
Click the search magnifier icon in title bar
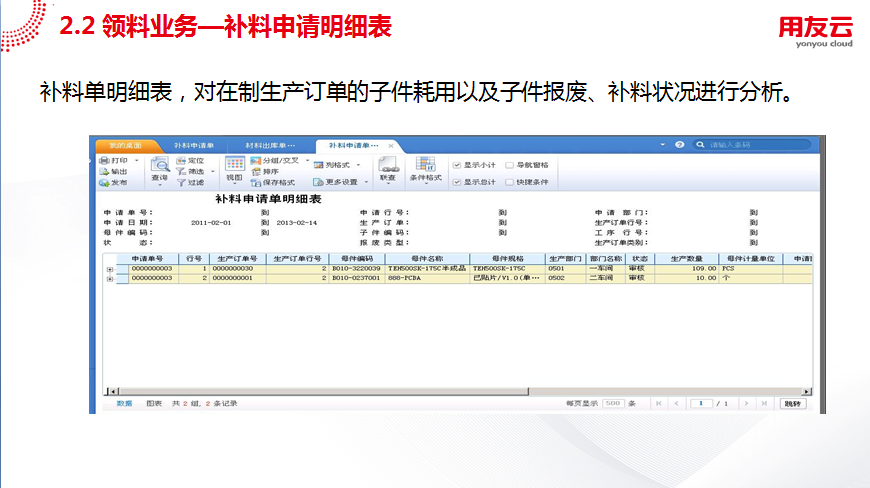[701, 145]
